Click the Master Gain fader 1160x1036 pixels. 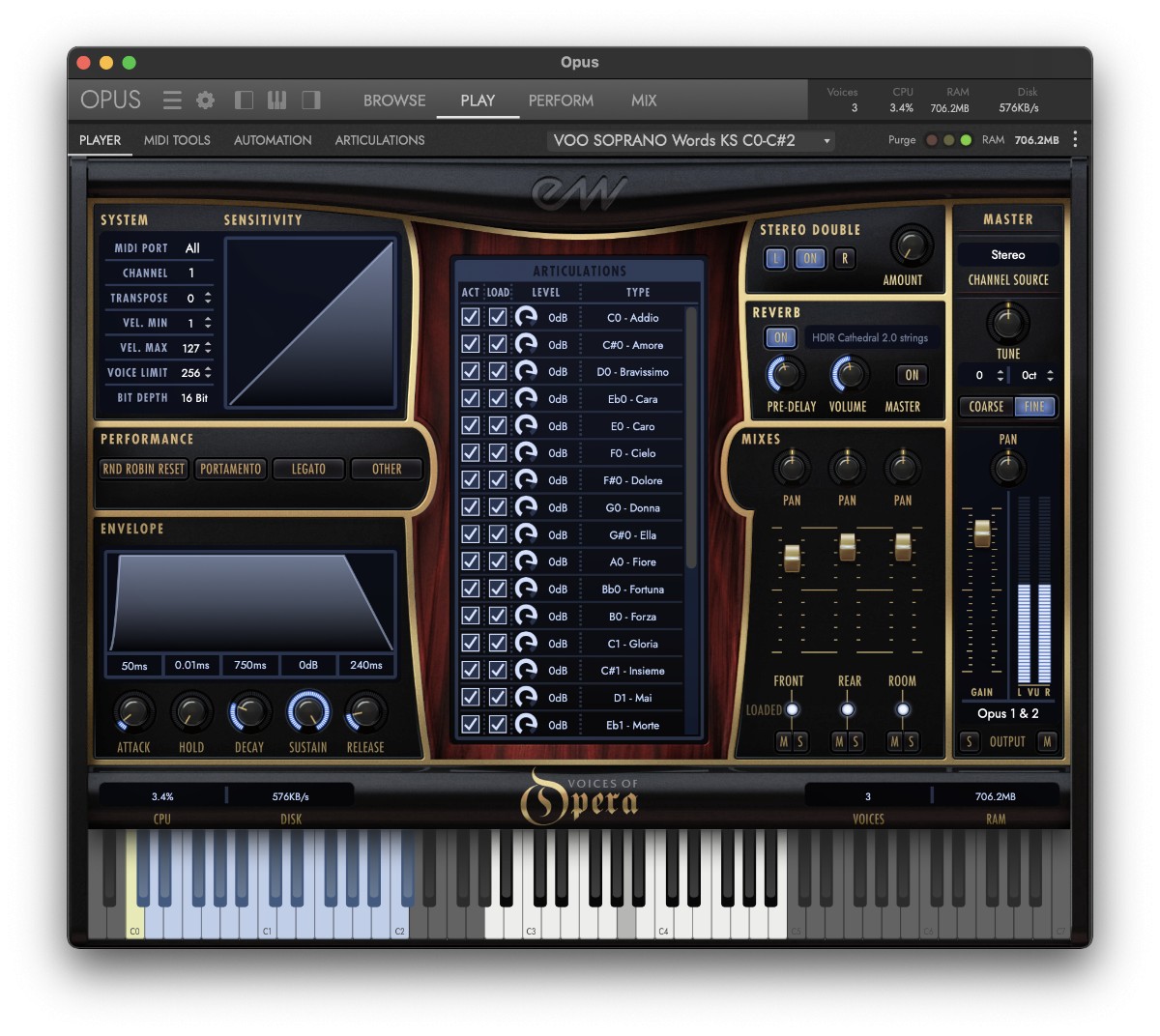982,532
